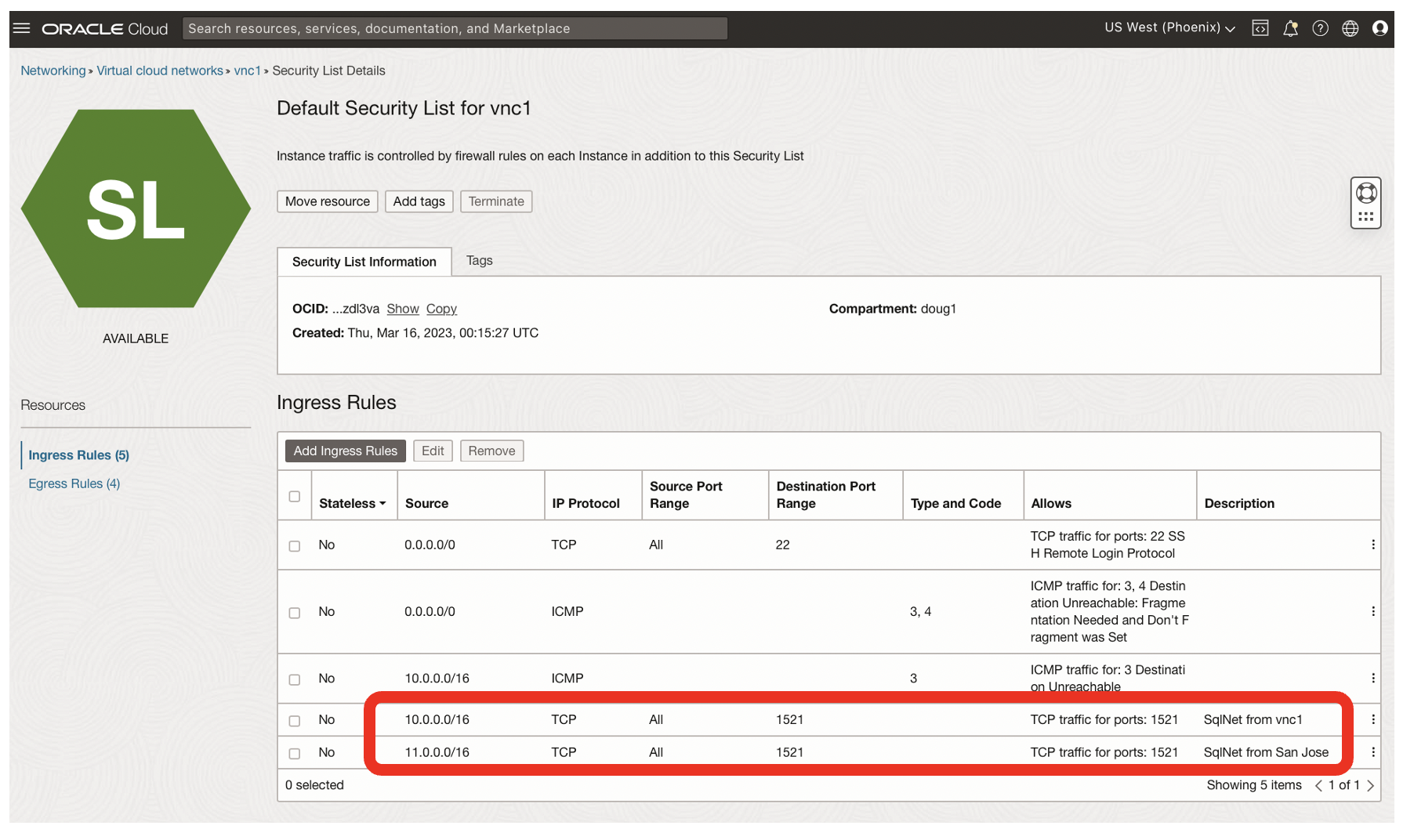Copy the OCID via Copy link
This screenshot has height=840, width=1414.
(x=441, y=309)
